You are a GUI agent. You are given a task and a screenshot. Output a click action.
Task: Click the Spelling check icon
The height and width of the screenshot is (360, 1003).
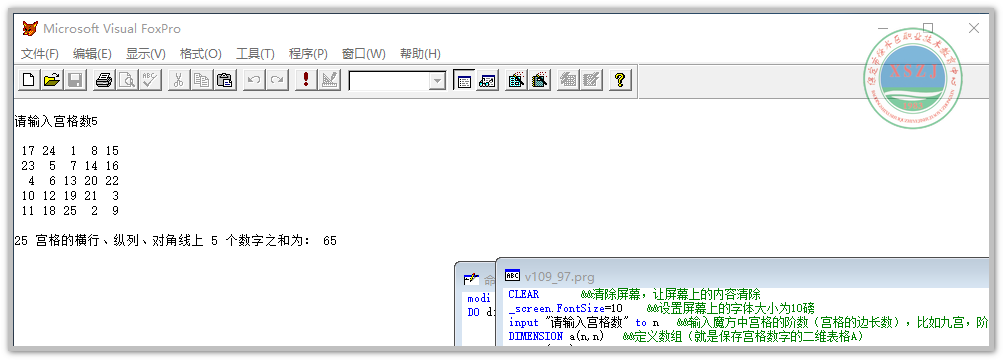click(150, 80)
